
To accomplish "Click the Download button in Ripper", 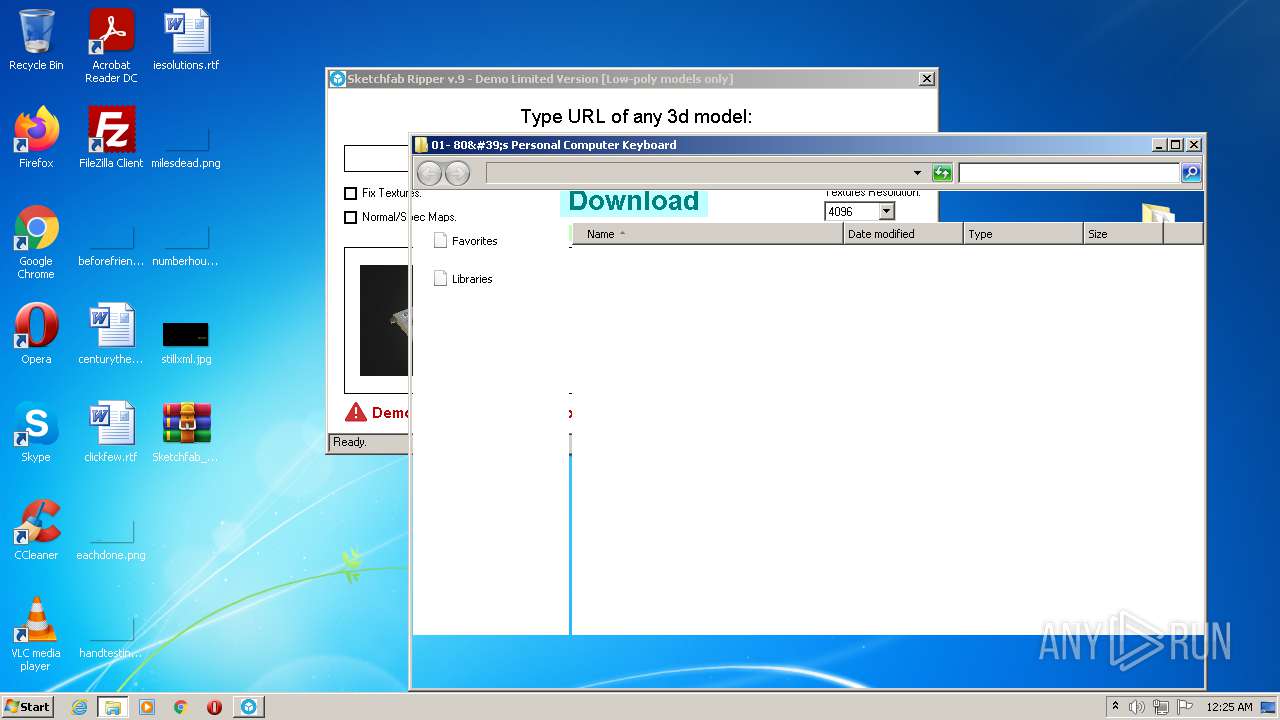I will pos(634,201).
